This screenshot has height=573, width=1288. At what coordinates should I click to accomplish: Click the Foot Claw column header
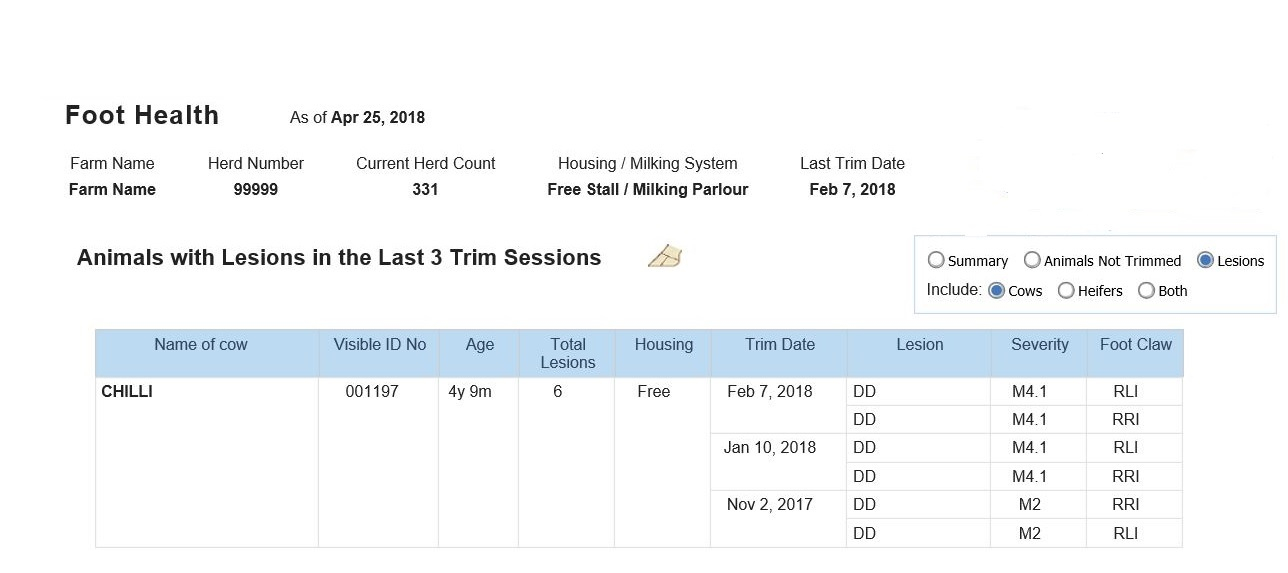1136,344
